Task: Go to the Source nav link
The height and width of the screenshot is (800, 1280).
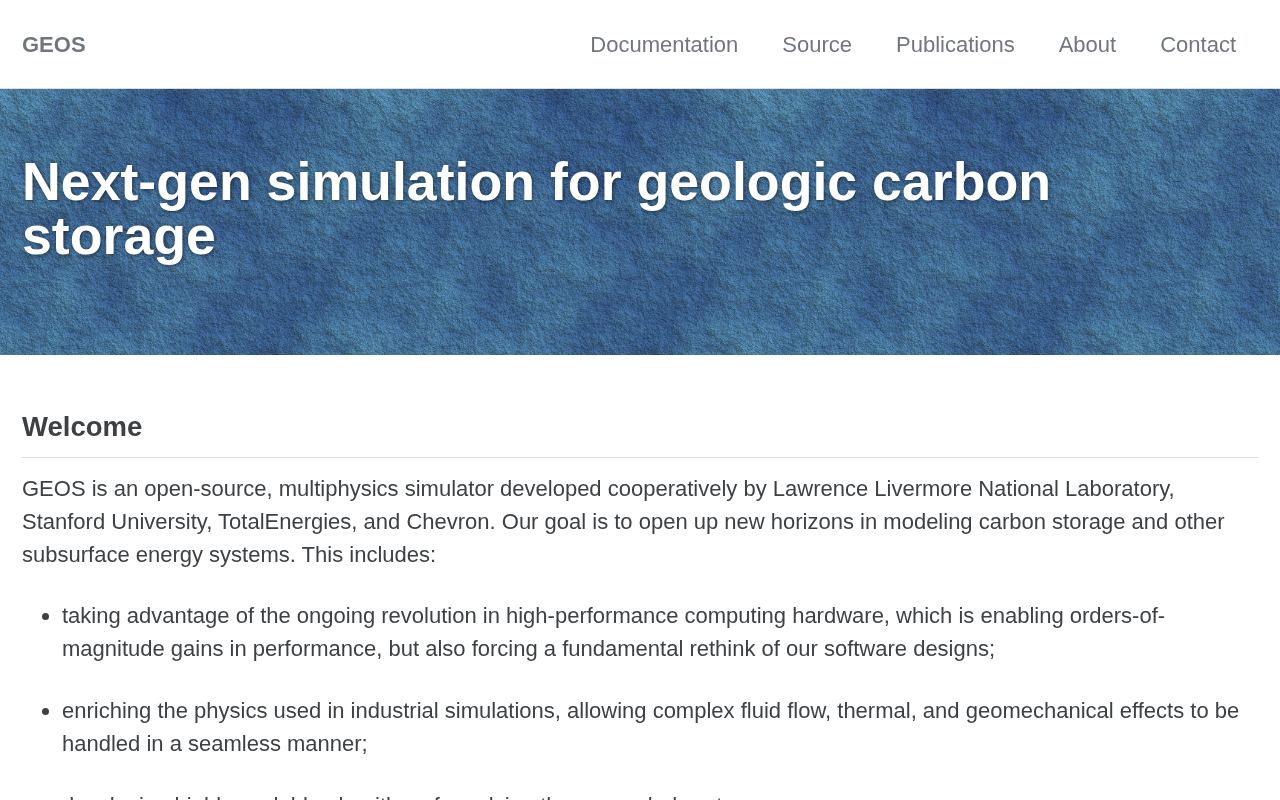Action: pyautogui.click(x=817, y=45)
